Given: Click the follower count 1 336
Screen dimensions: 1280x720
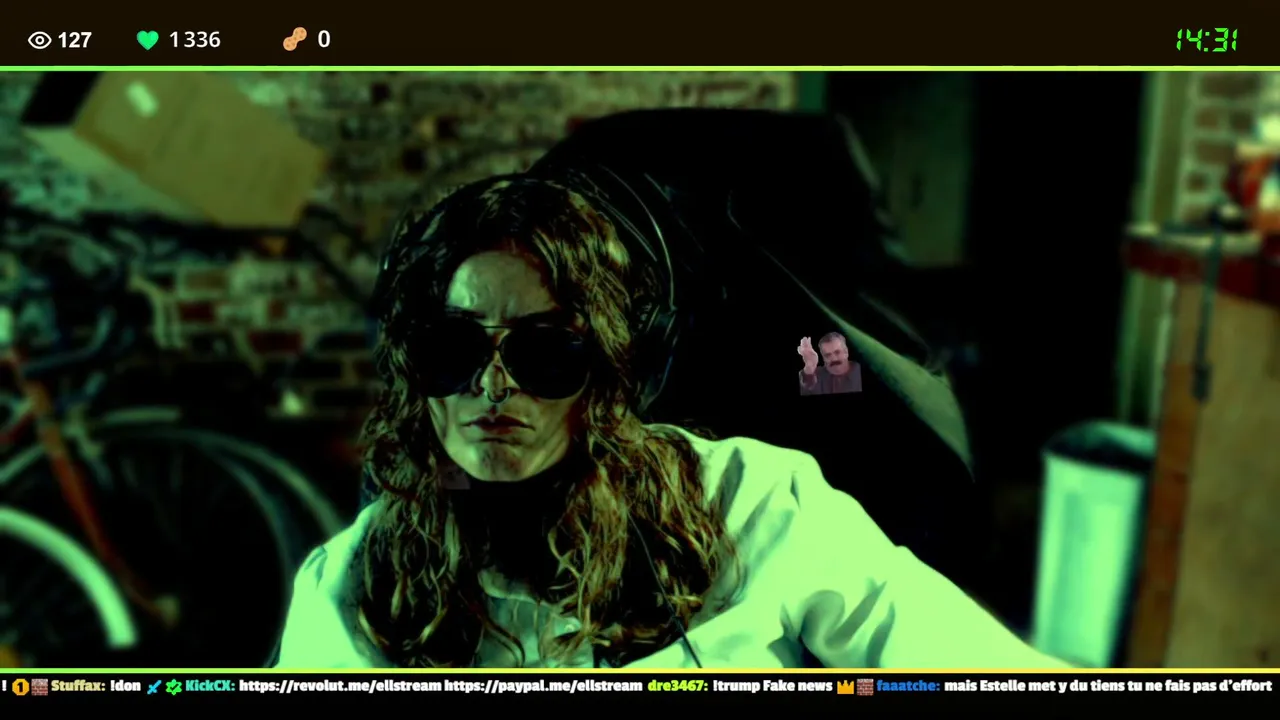Looking at the screenshot, I should [194, 40].
